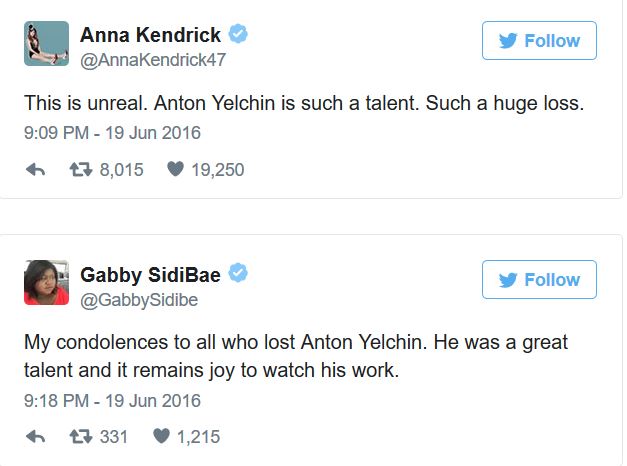The height and width of the screenshot is (466, 627).
Task: Visit the @GabbySidibe handle
Action: (139, 300)
